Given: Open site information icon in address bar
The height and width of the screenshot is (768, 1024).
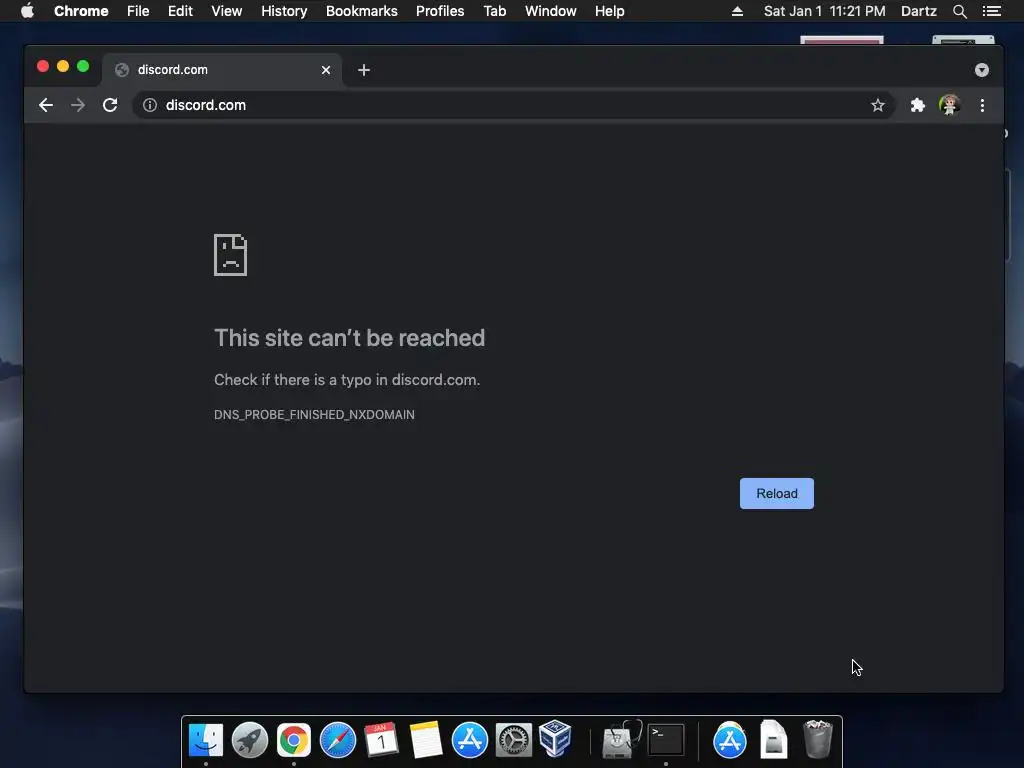Looking at the screenshot, I should tap(150, 105).
